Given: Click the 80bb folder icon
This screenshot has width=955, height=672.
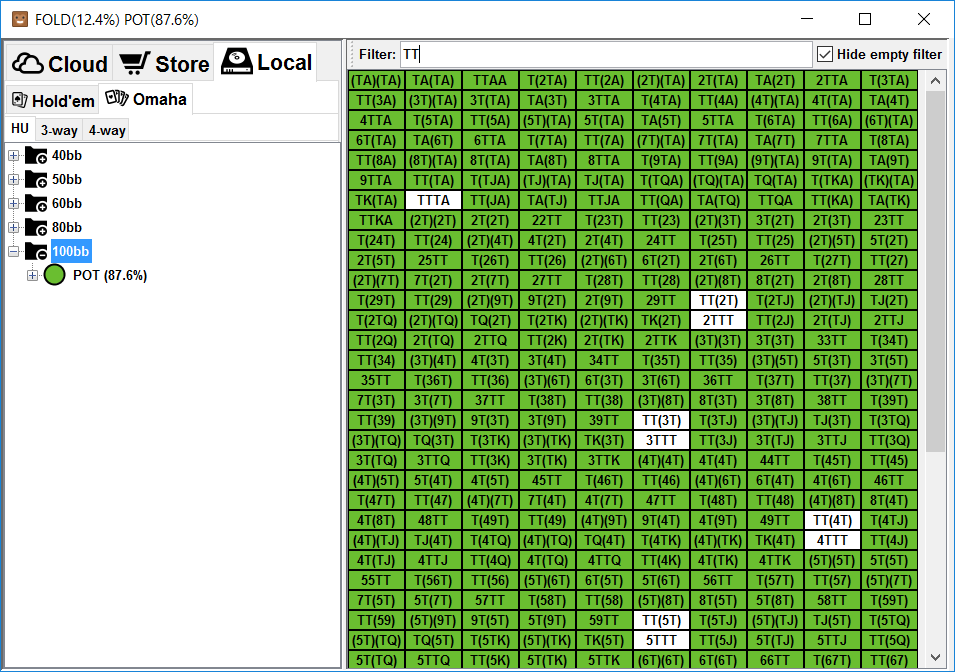Looking at the screenshot, I should (x=36, y=227).
